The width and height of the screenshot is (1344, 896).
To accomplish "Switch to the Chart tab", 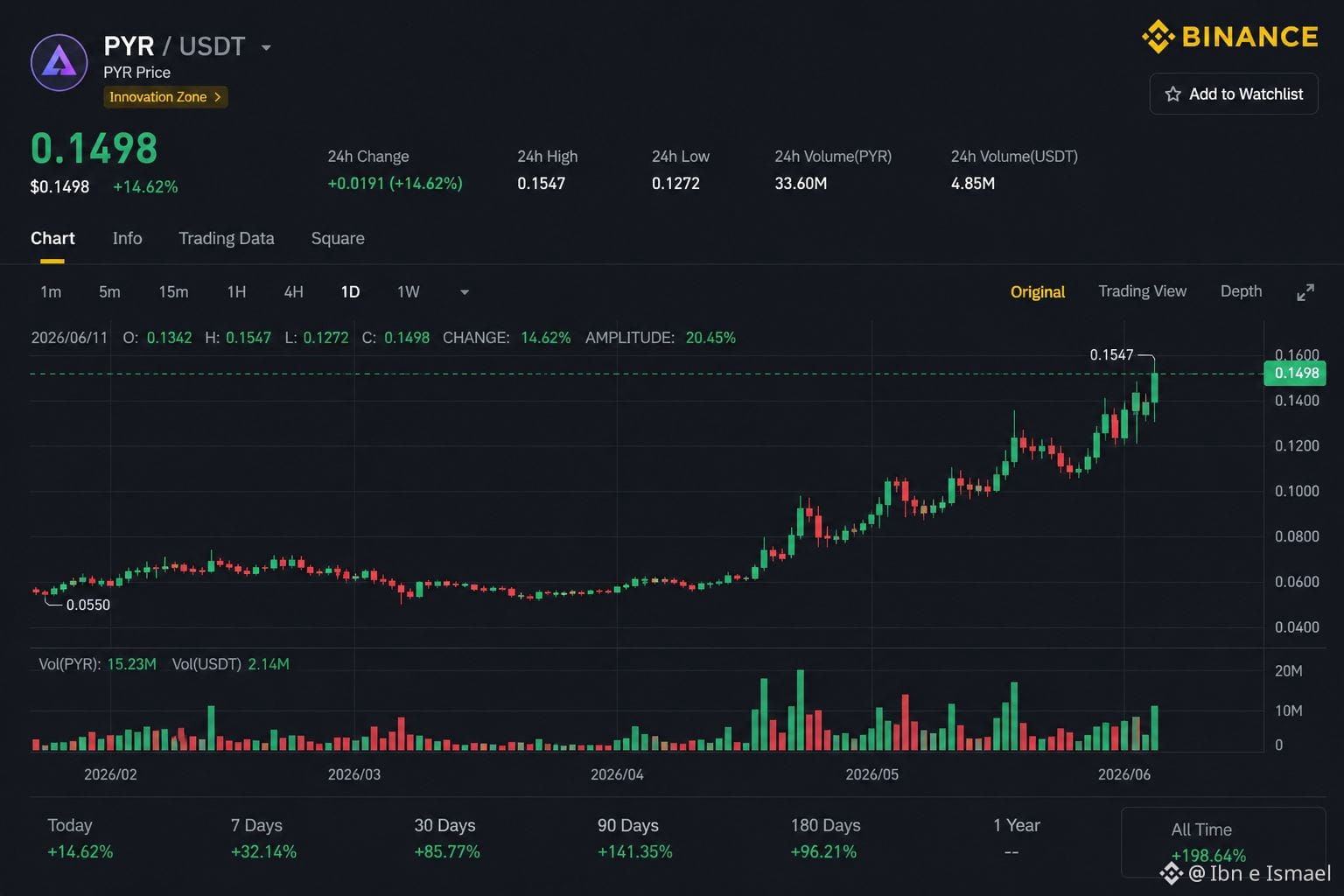I will (x=52, y=238).
